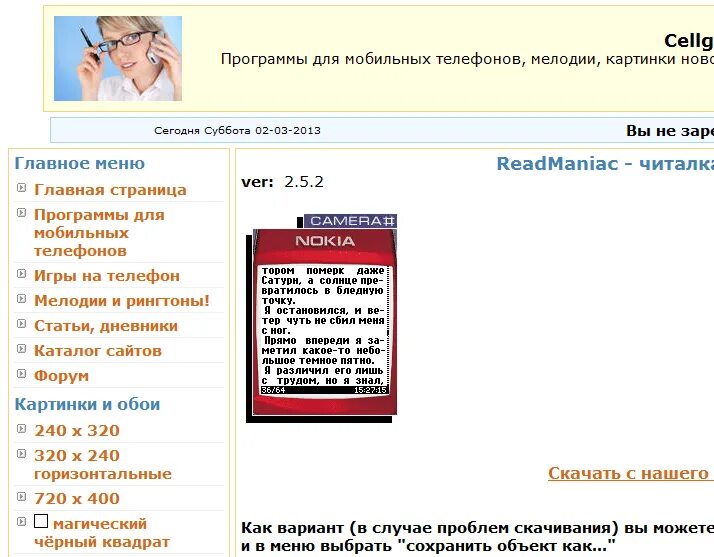Click bullet icon beside Каталог сайтов

(x=21, y=349)
